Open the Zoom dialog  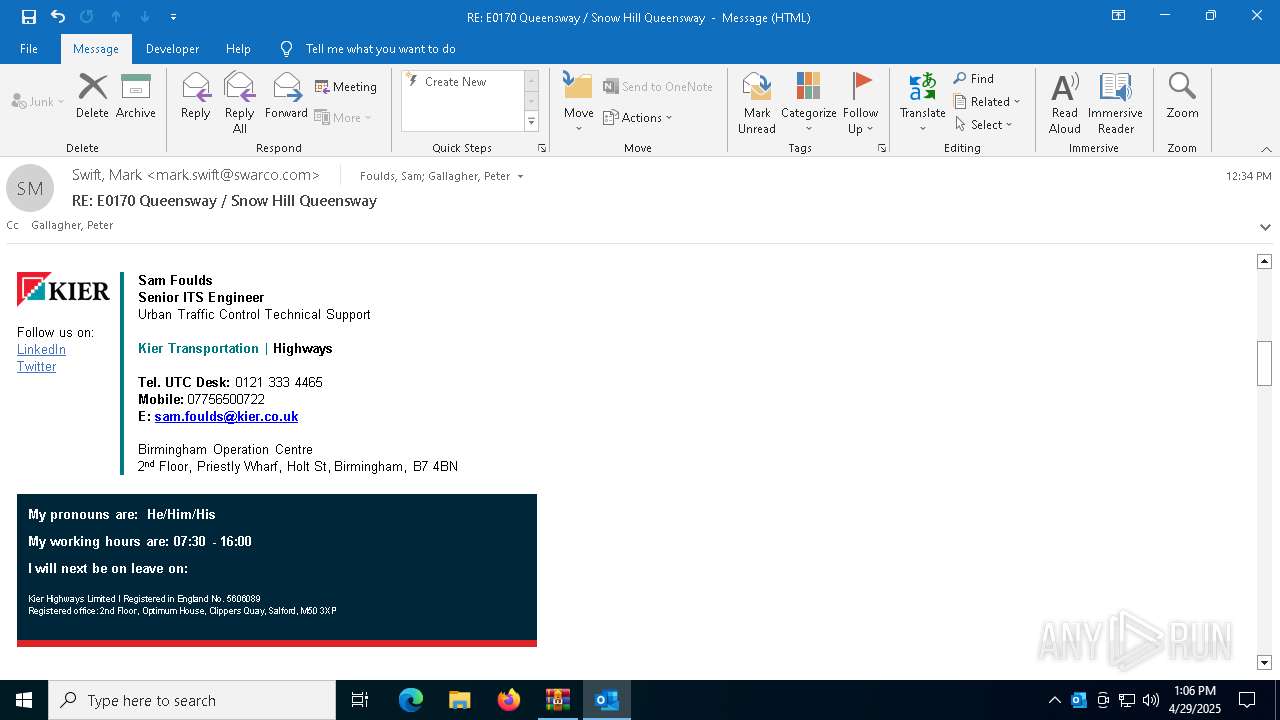[1182, 96]
